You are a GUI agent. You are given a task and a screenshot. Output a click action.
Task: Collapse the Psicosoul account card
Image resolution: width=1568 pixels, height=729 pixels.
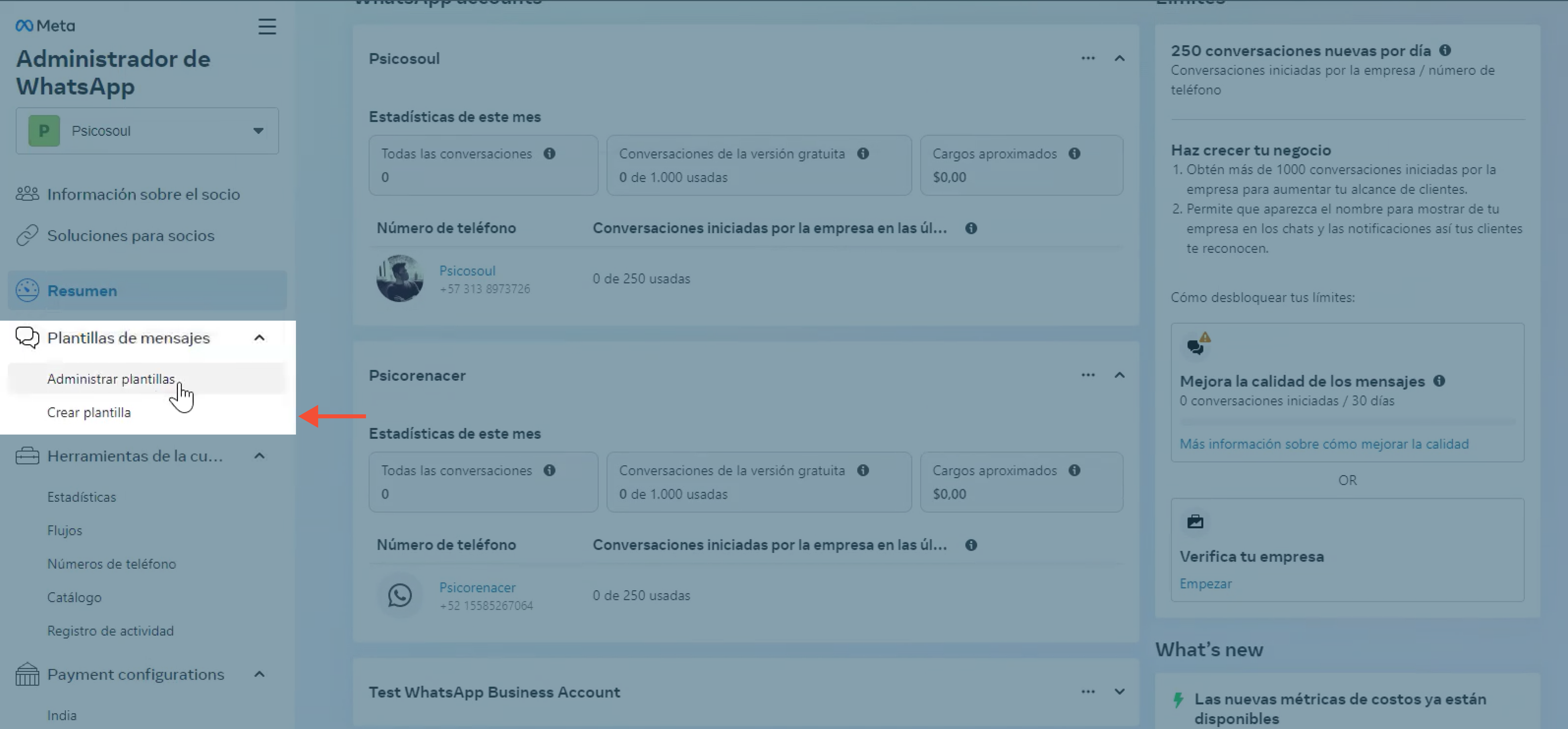pyautogui.click(x=1120, y=58)
